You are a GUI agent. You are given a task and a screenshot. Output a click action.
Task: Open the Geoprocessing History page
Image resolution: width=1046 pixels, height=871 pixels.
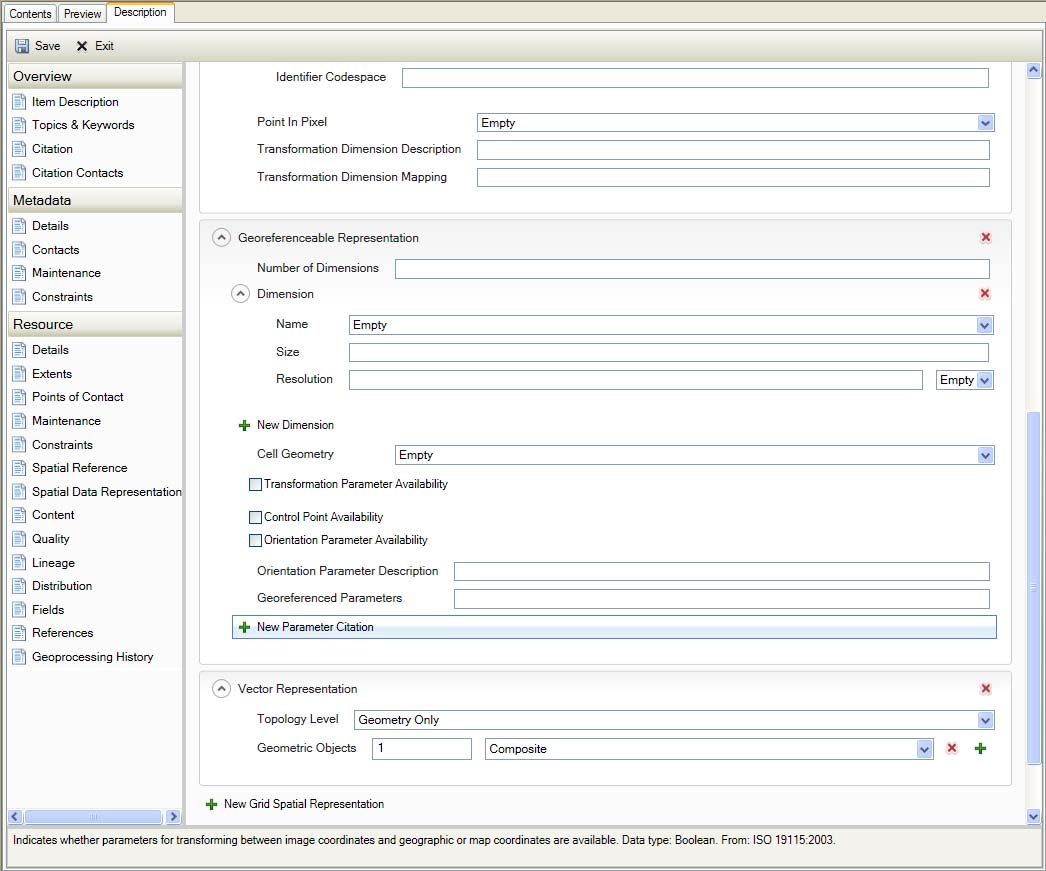click(92, 656)
